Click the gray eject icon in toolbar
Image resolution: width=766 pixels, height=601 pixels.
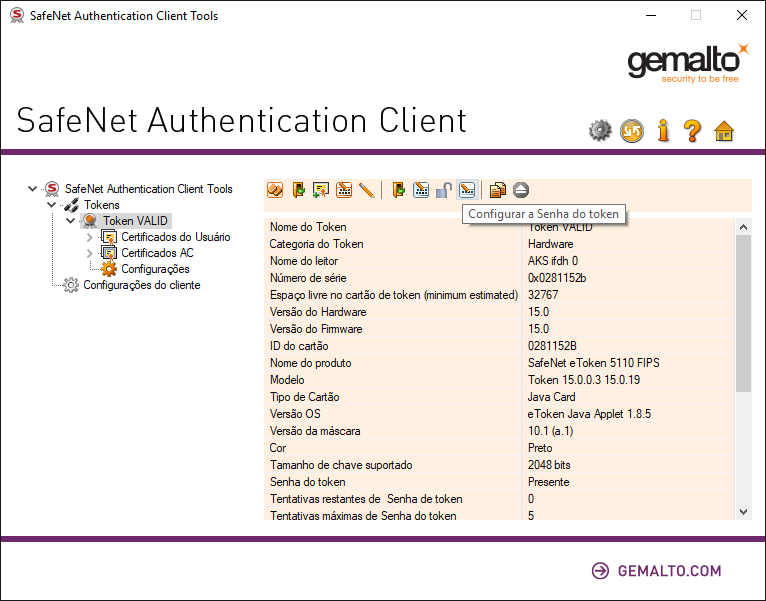(x=521, y=190)
